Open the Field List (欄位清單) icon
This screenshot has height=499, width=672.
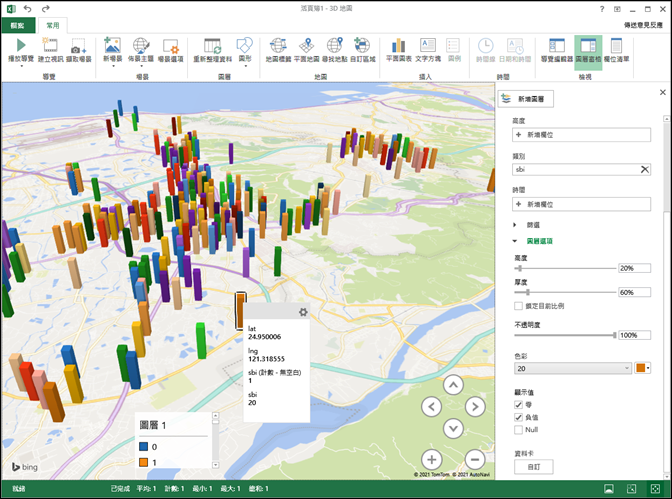(616, 45)
